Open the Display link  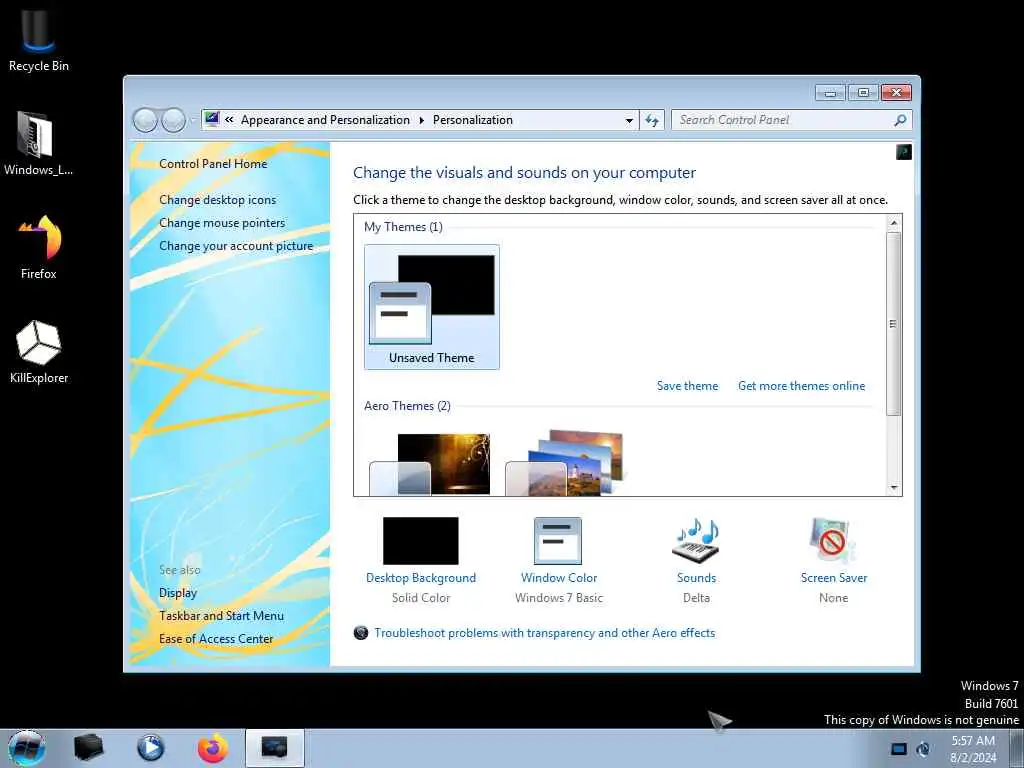coord(178,593)
